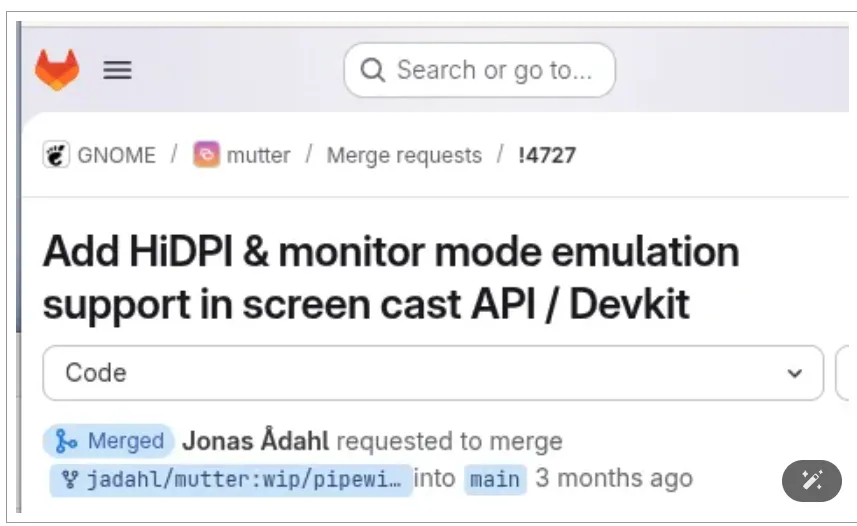Image resolution: width=857 pixels, height=526 pixels.
Task: Open the hamburger sidebar menu
Action: [x=118, y=70]
